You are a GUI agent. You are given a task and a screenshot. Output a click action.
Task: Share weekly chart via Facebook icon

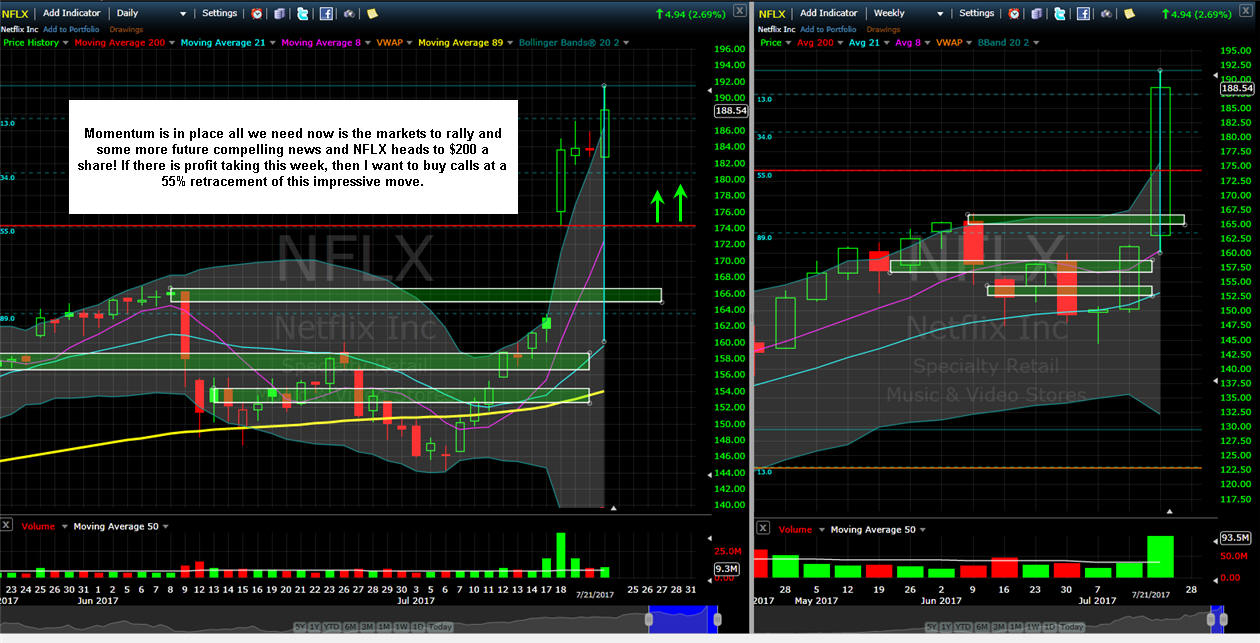[x=1083, y=14]
